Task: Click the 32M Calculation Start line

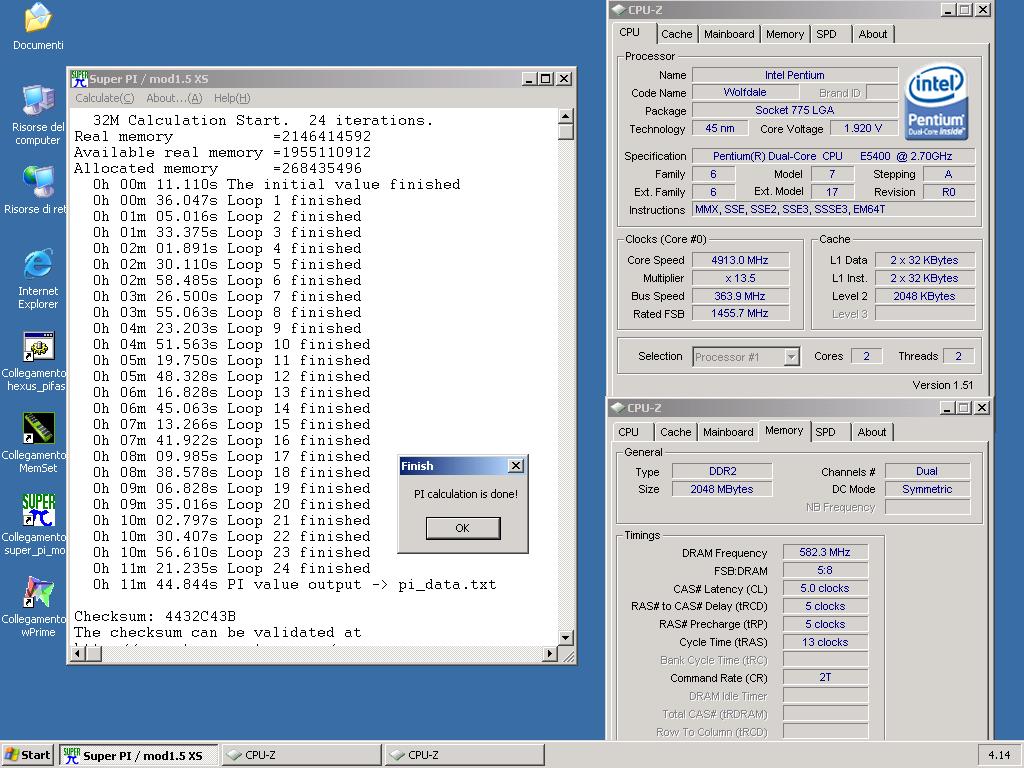Action: 263,120
